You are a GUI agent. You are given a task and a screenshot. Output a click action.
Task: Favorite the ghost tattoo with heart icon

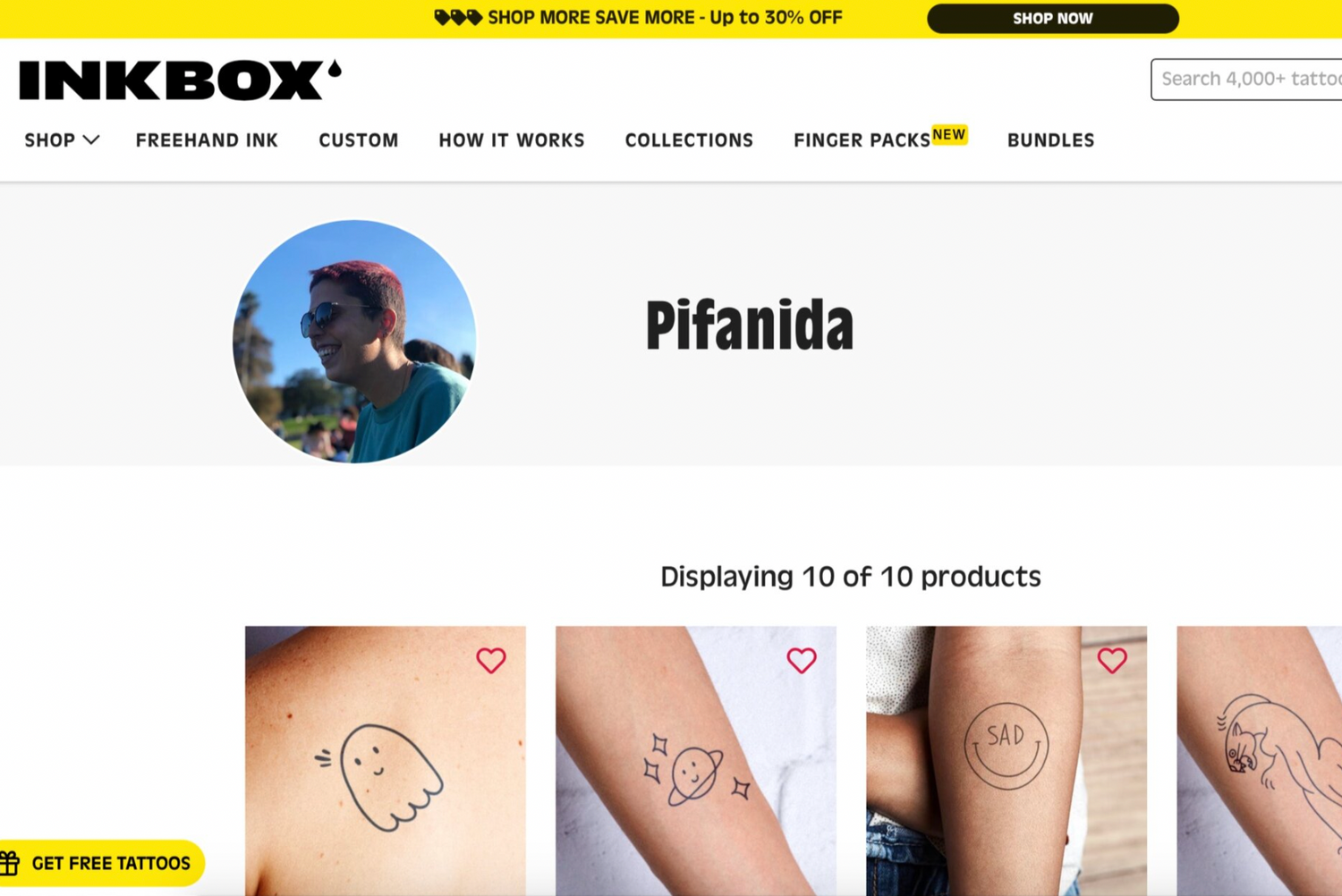(x=491, y=660)
